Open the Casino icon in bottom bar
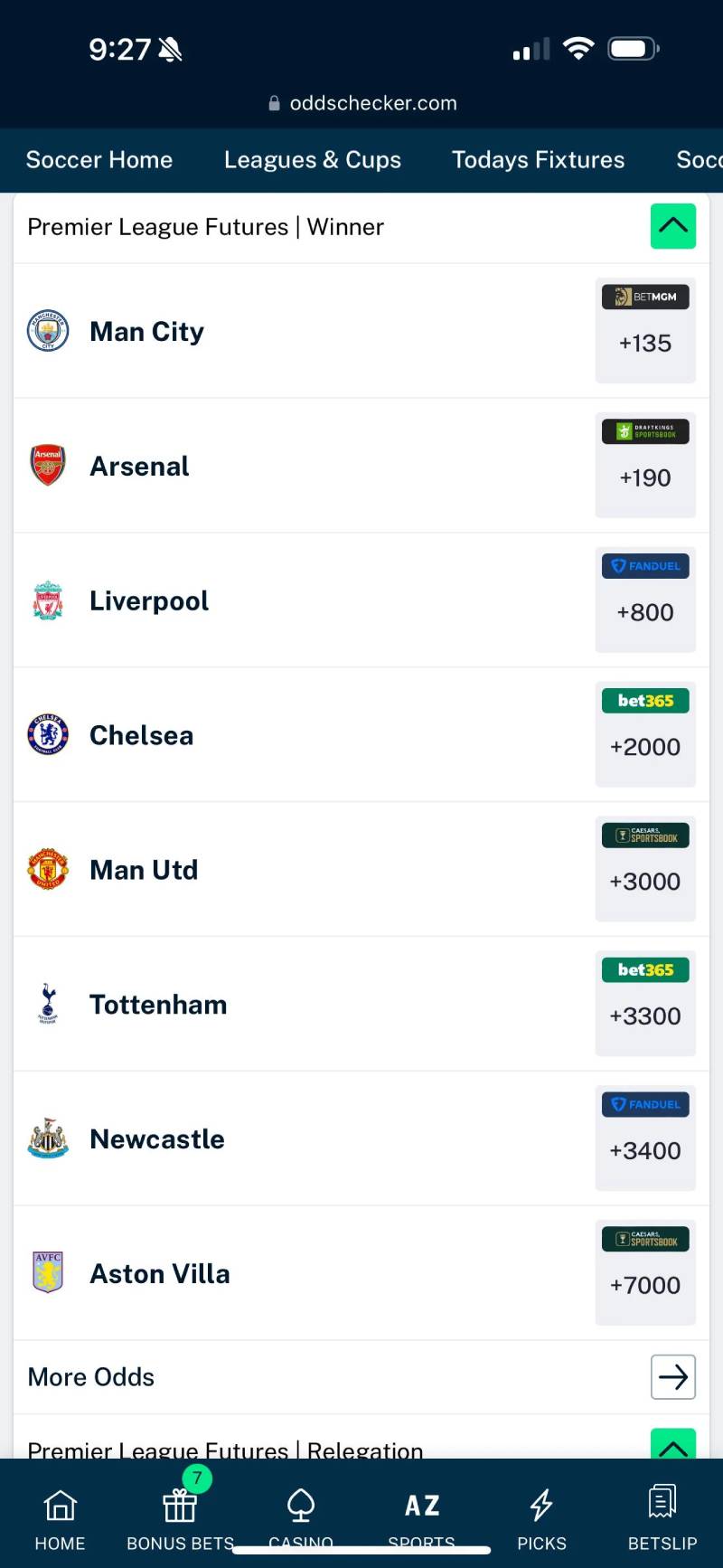 click(x=301, y=1506)
